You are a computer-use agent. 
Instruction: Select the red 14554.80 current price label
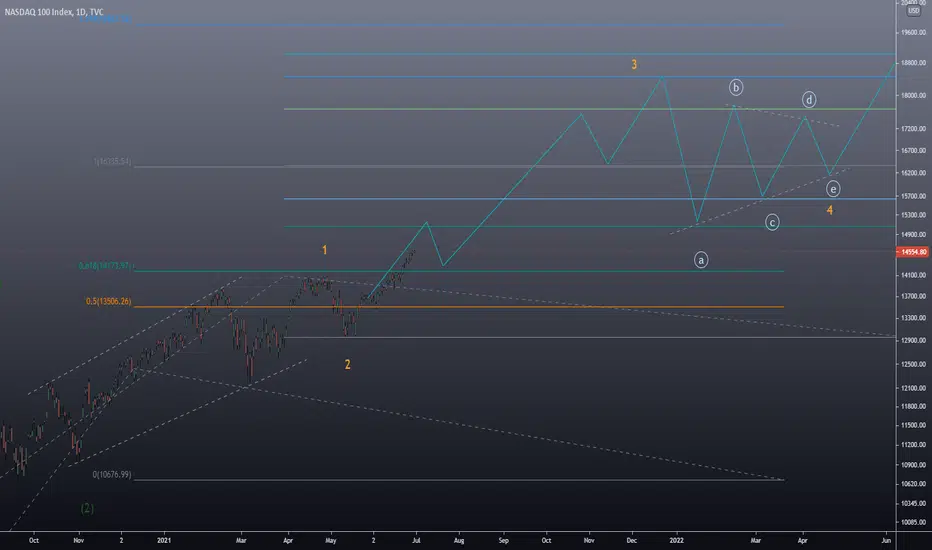913,252
